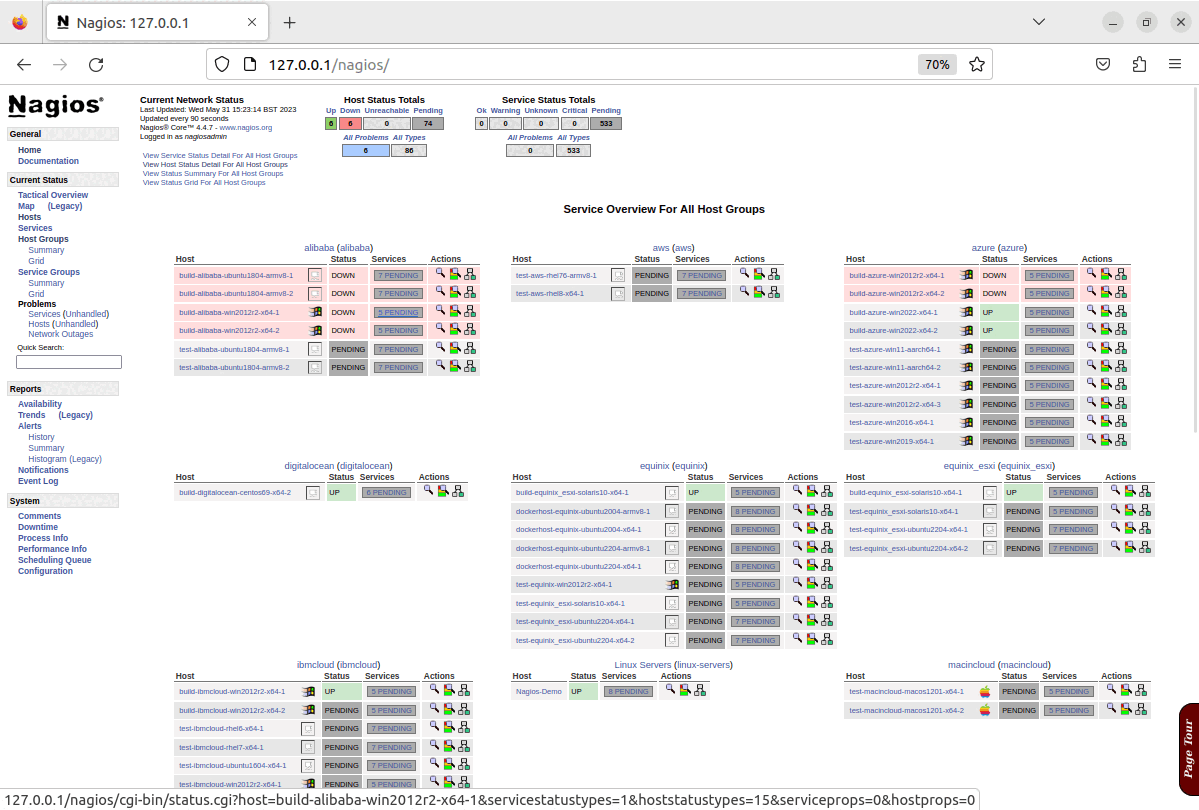Click the magnifying glass icon for test-aws-rhel8-x64-1

click(x=744, y=293)
